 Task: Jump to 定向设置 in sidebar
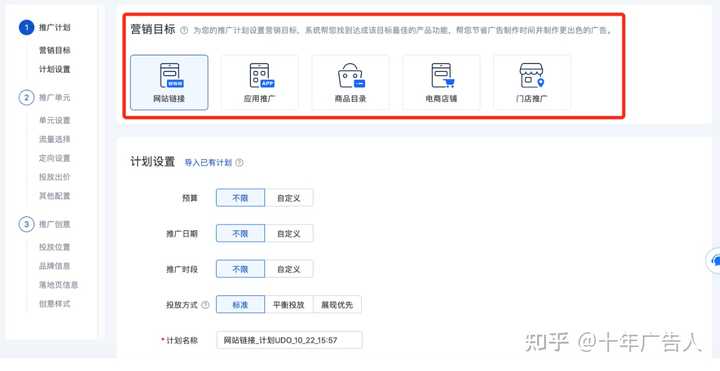[x=55, y=158]
